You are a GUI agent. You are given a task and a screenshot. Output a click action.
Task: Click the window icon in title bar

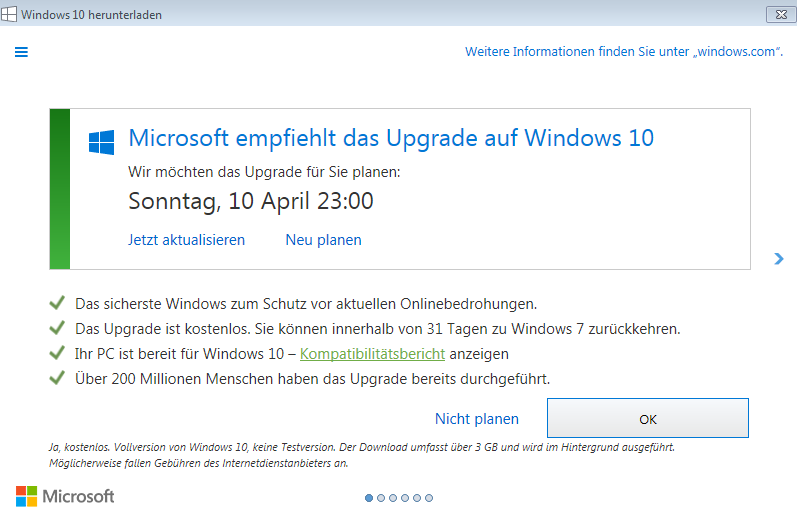(9, 14)
